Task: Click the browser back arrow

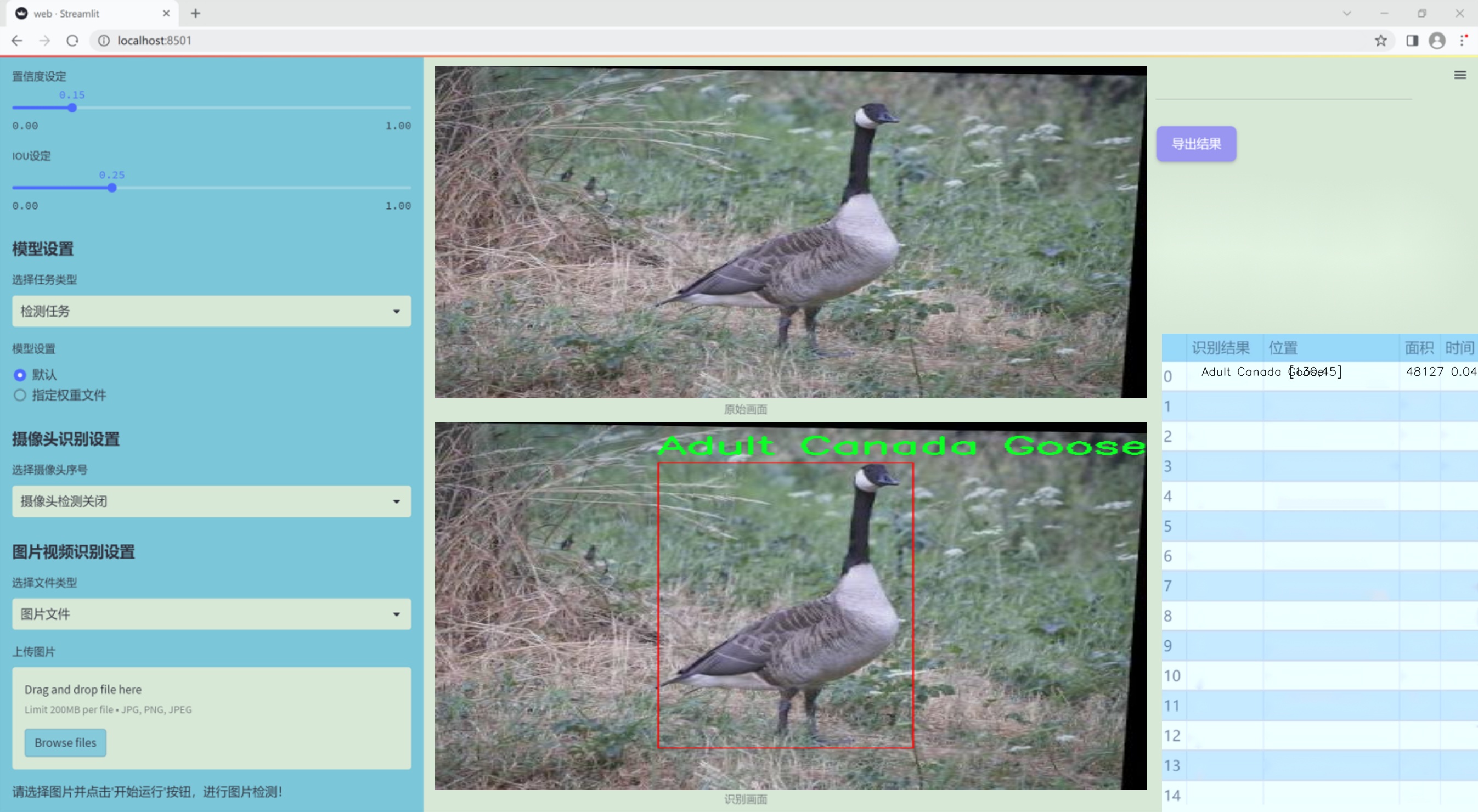Action: (17, 40)
